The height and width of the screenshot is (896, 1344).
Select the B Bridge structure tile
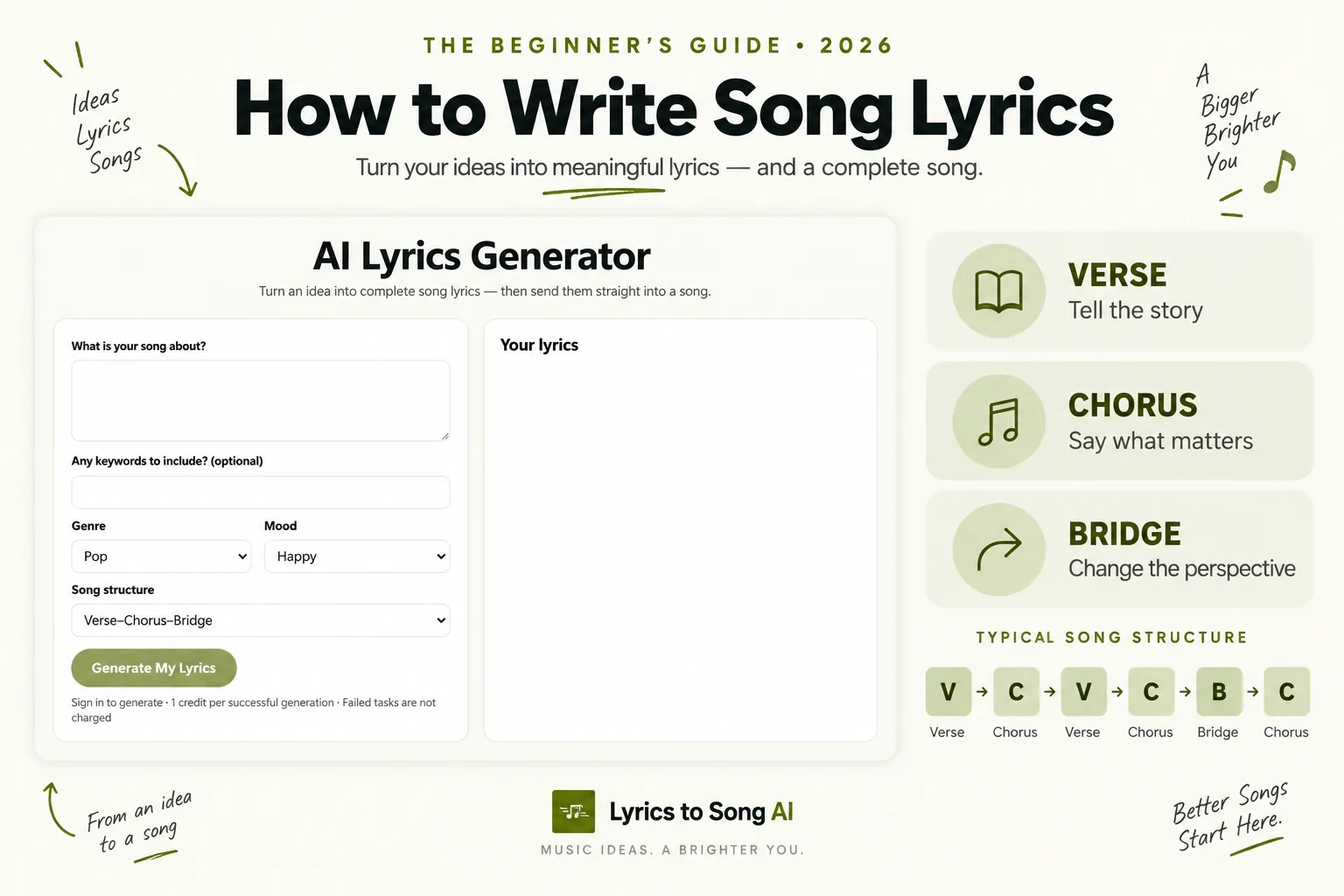click(1218, 691)
